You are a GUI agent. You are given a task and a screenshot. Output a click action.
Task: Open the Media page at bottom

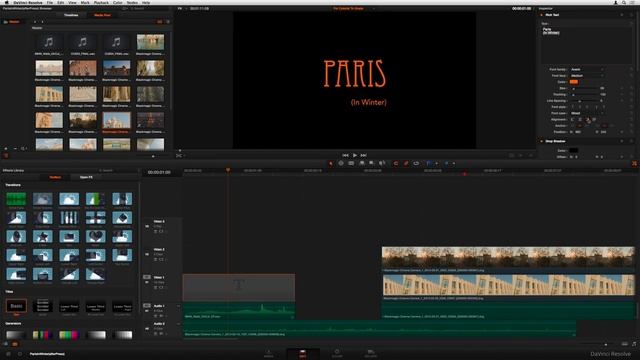(x=269, y=353)
